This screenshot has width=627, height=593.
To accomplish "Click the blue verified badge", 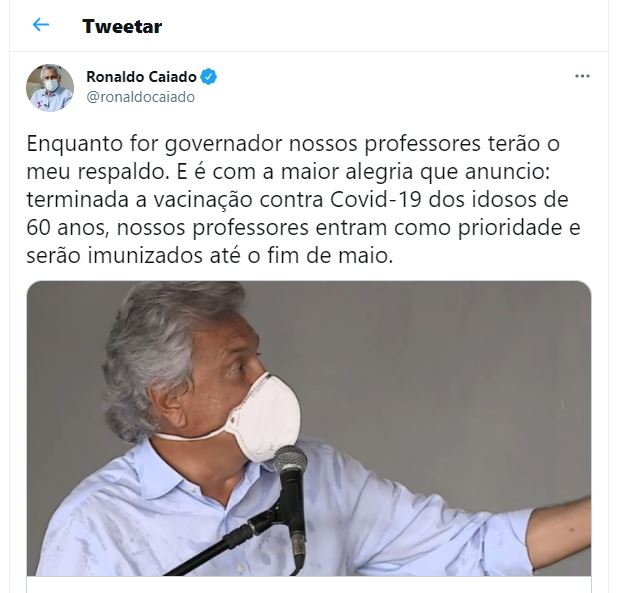I will (x=208, y=76).
